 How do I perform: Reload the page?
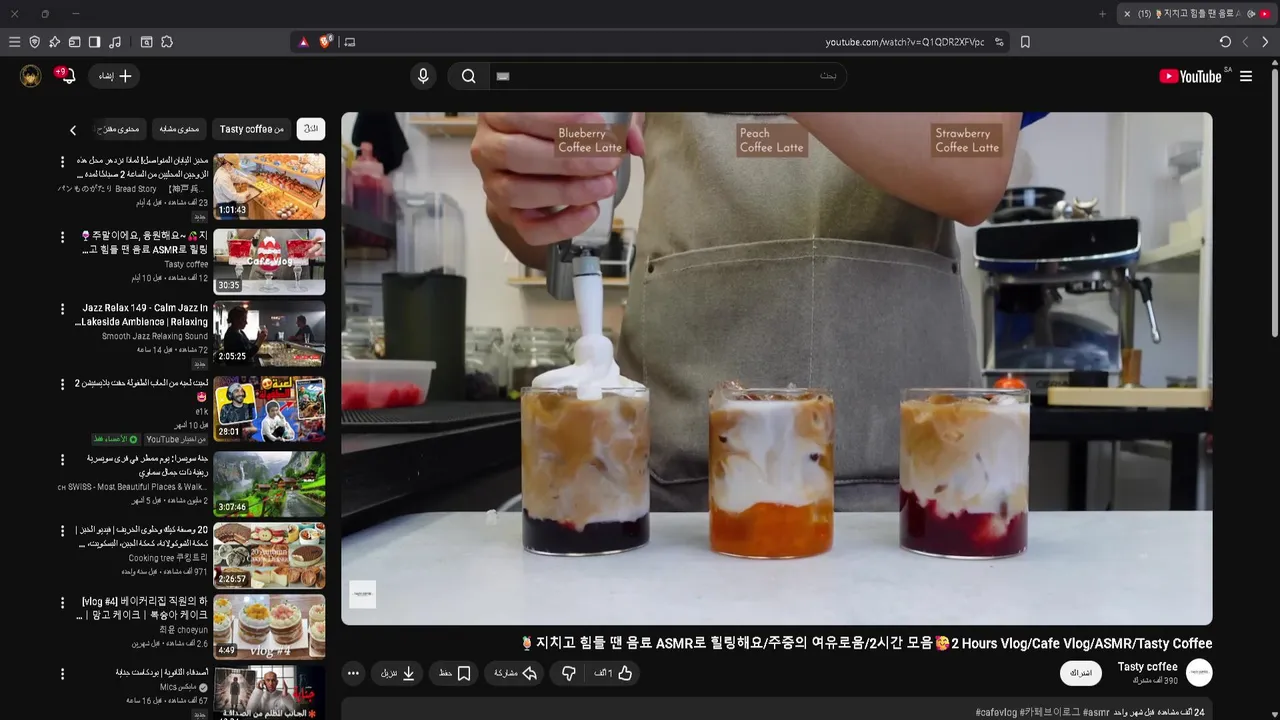[x=1225, y=42]
